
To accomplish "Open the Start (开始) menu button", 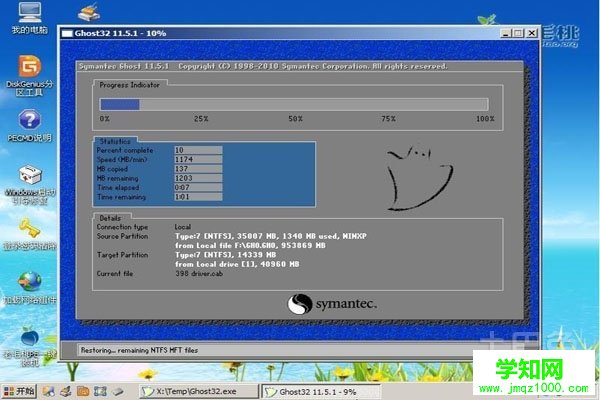I will coord(19,391).
